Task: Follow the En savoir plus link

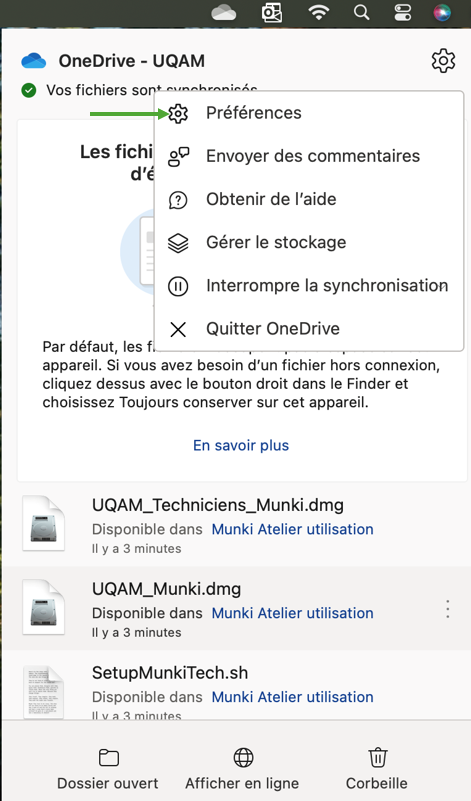Action: coord(241,445)
